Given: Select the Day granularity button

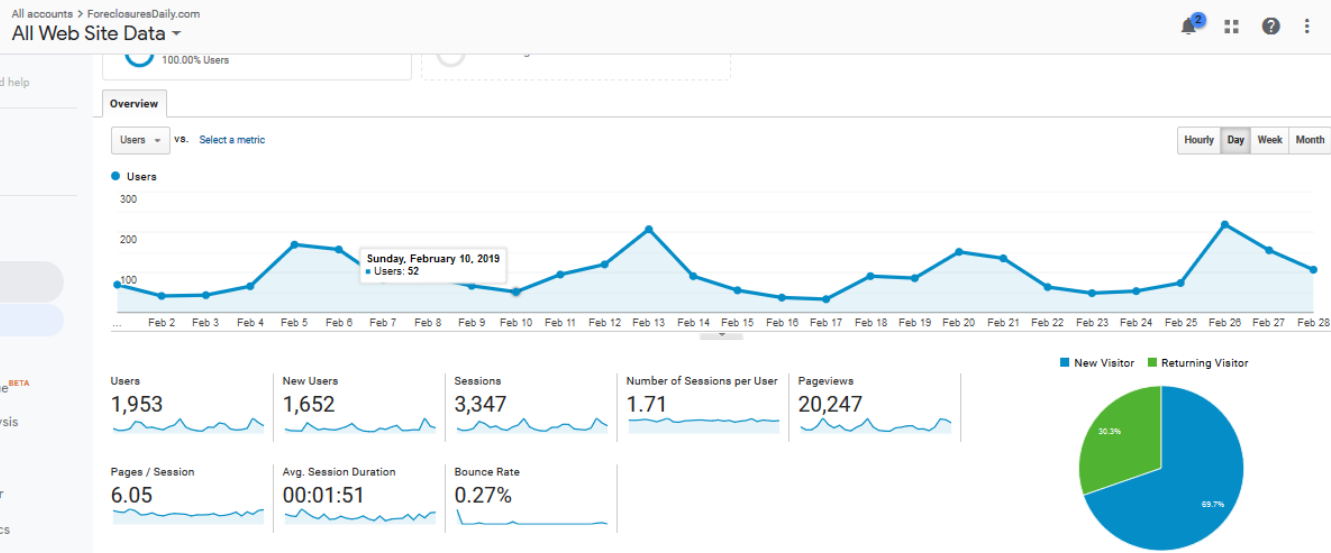Looking at the screenshot, I should (x=1235, y=140).
